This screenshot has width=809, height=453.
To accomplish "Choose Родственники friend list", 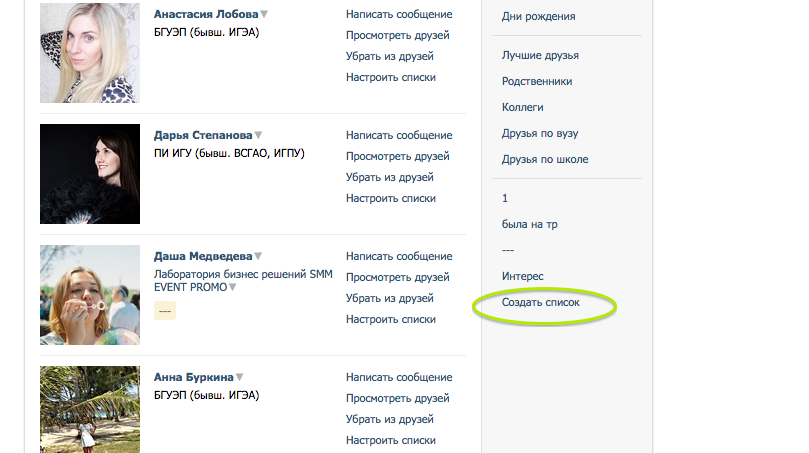I will tap(537, 82).
